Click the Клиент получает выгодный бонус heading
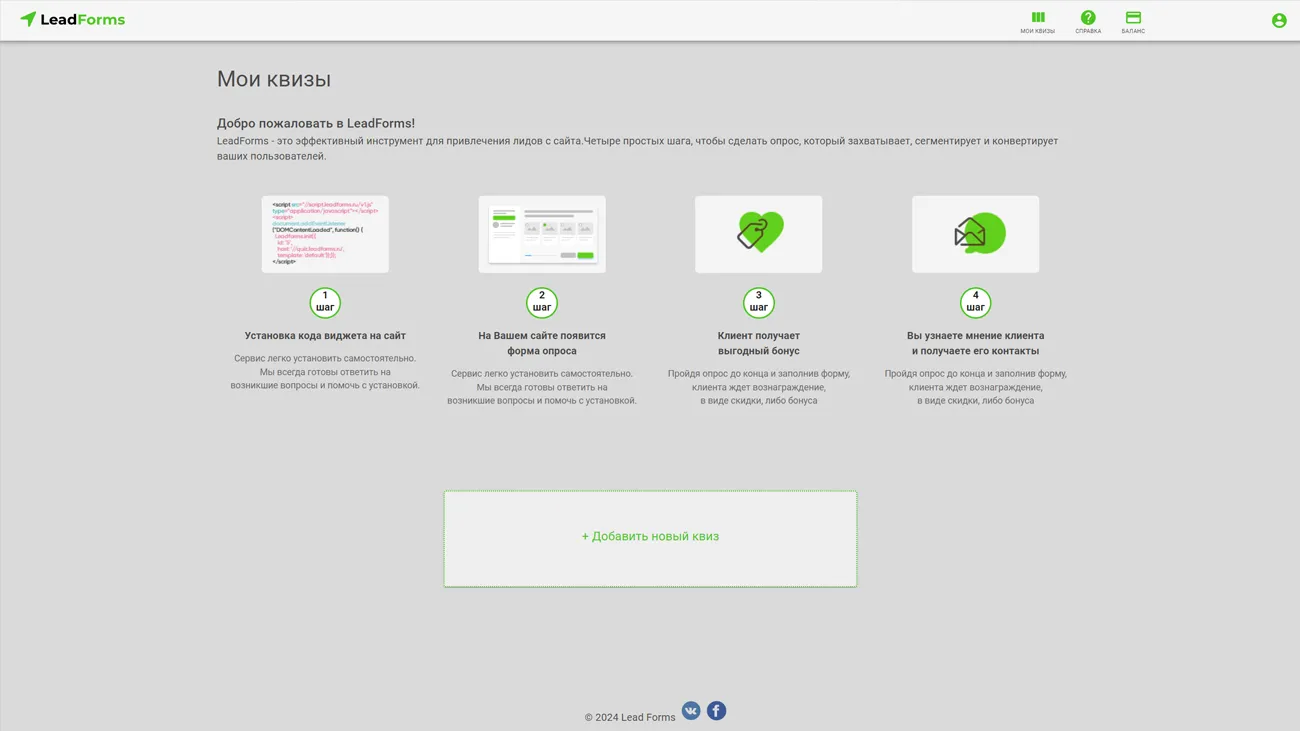1300x731 pixels. pyautogui.click(x=758, y=343)
